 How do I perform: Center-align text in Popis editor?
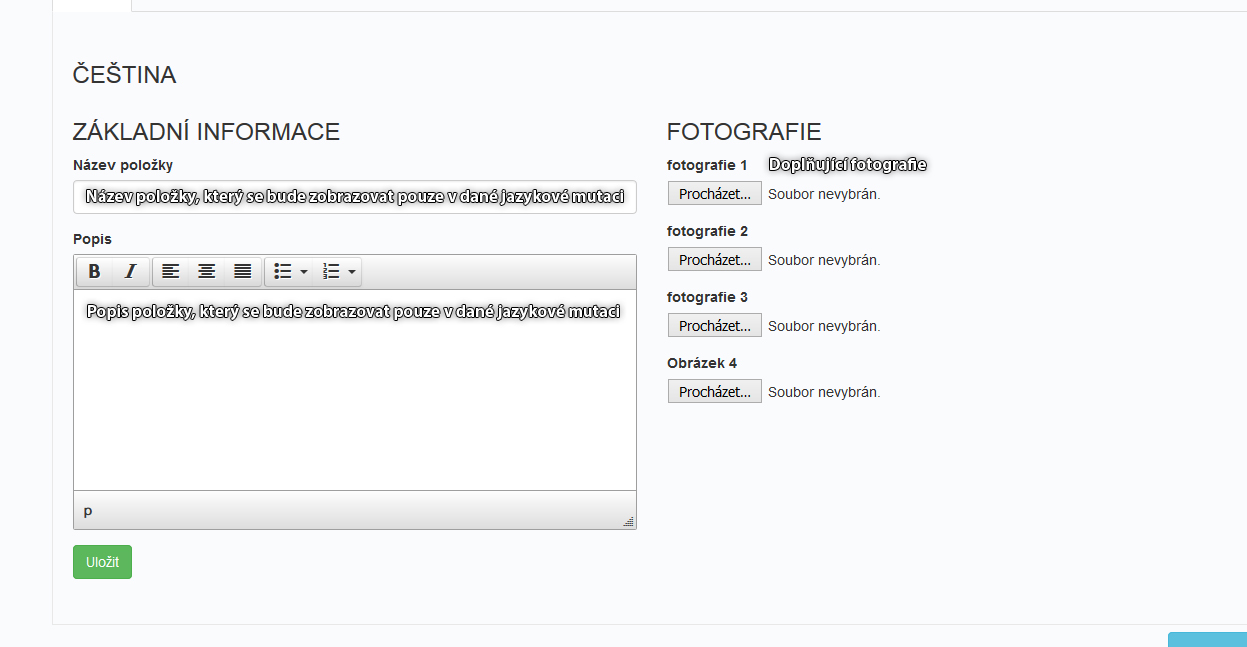pos(207,272)
